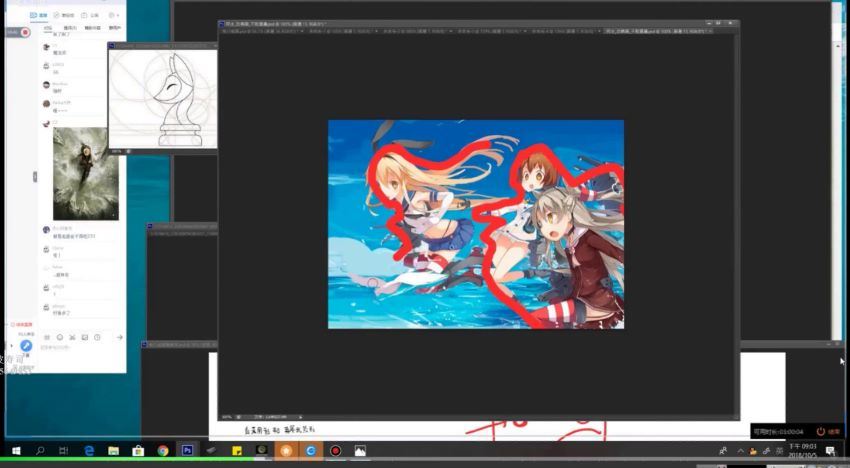The width and height of the screenshot is (850, 468).
Task: Open the highlighted orange taskbar app
Action: coord(286,450)
